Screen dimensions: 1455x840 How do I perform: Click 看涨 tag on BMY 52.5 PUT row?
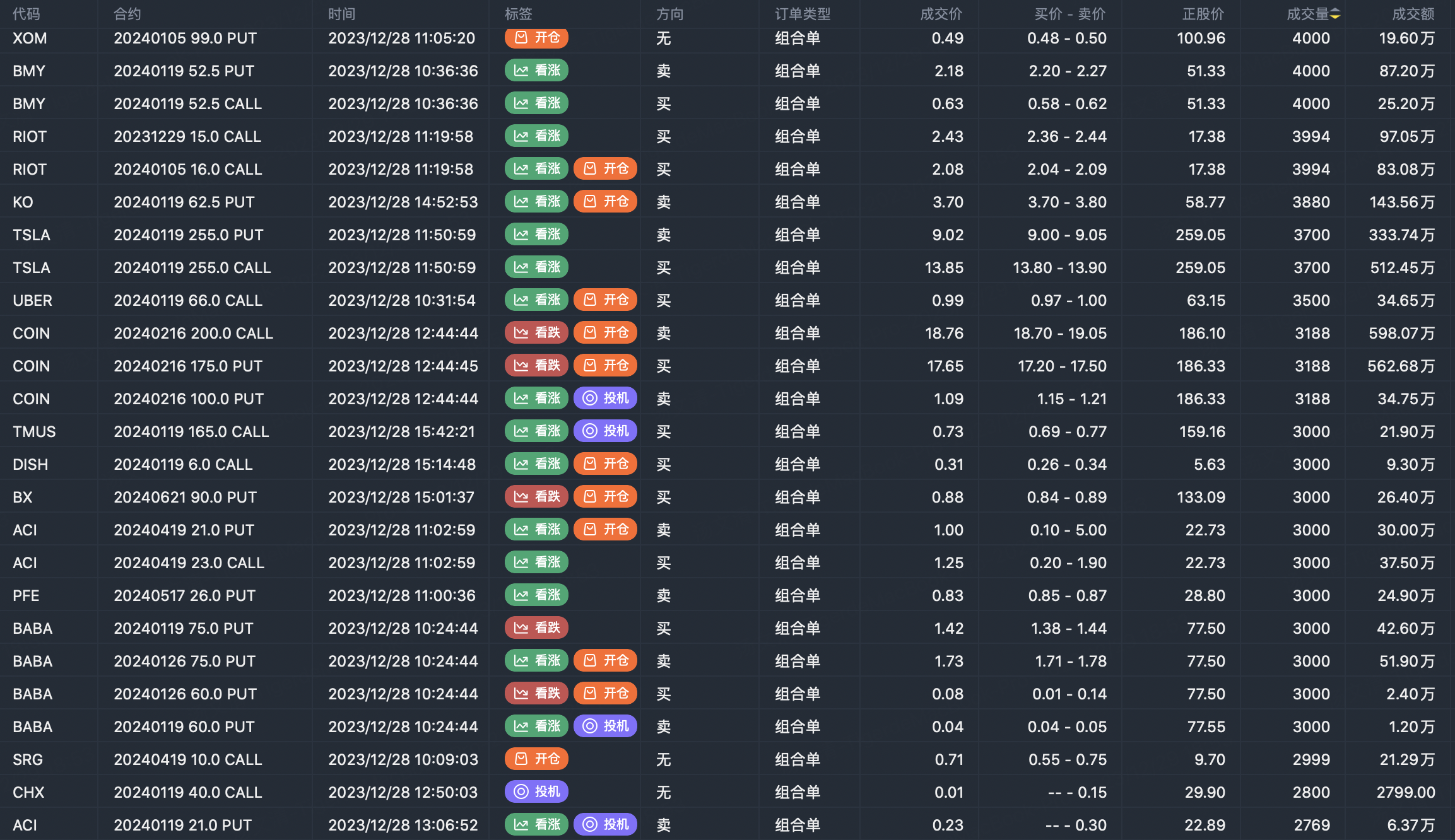(x=536, y=70)
